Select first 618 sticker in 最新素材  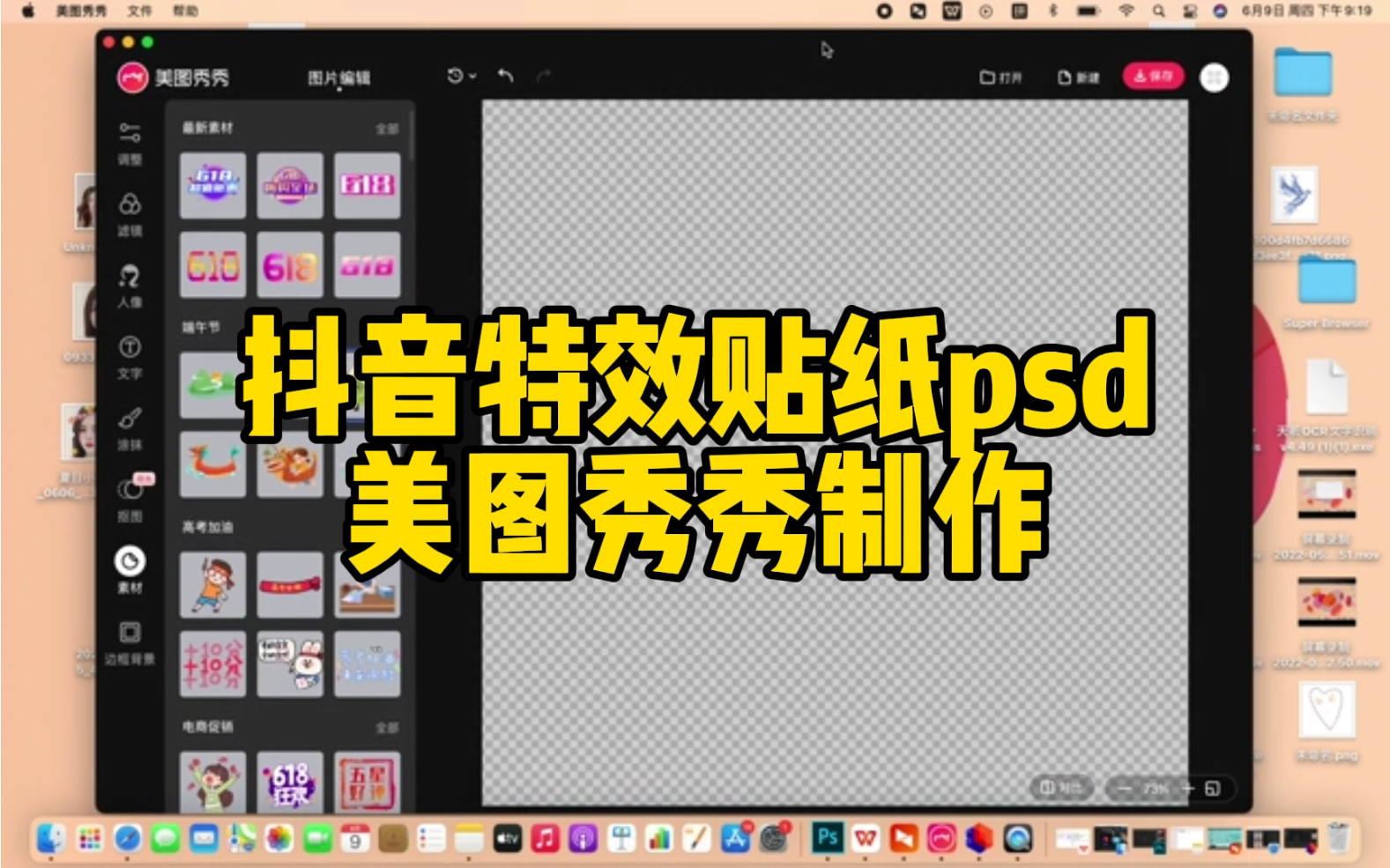(212, 185)
